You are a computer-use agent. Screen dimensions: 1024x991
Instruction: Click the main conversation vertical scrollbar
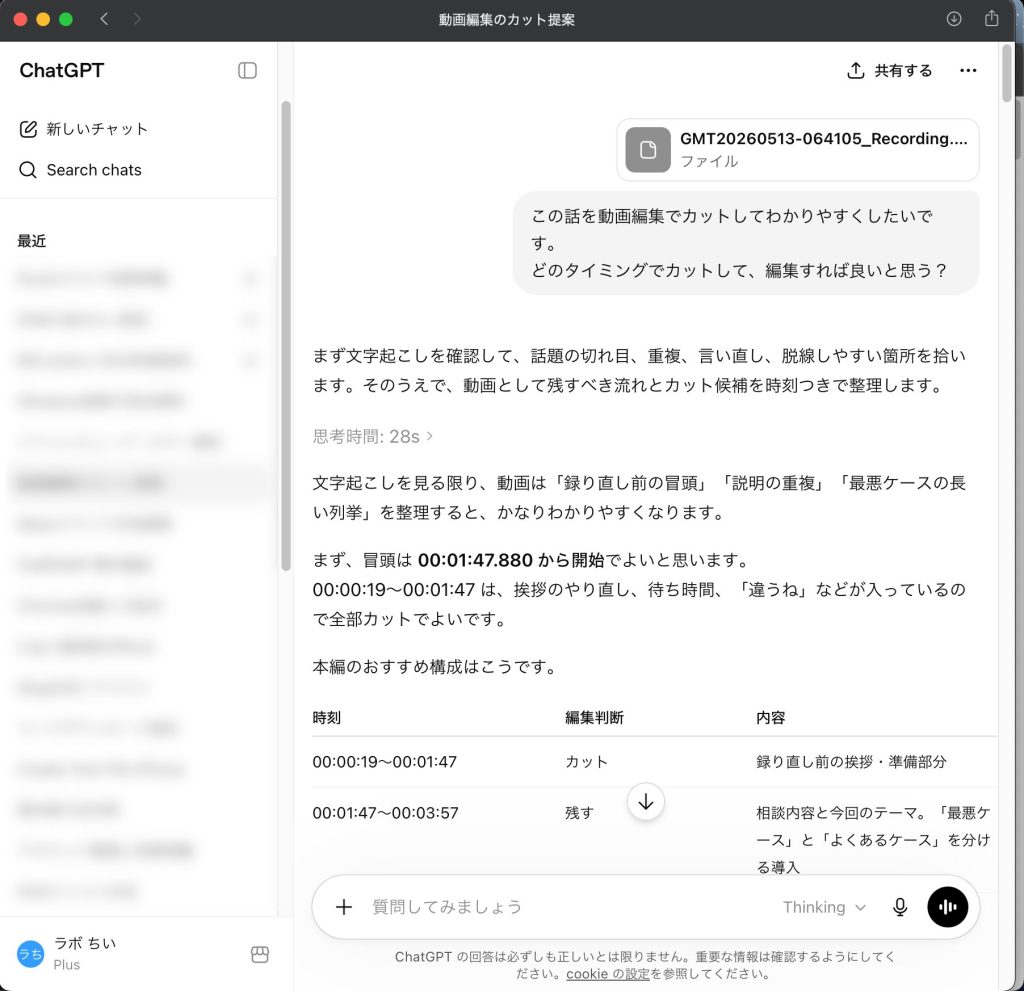(x=1006, y=73)
